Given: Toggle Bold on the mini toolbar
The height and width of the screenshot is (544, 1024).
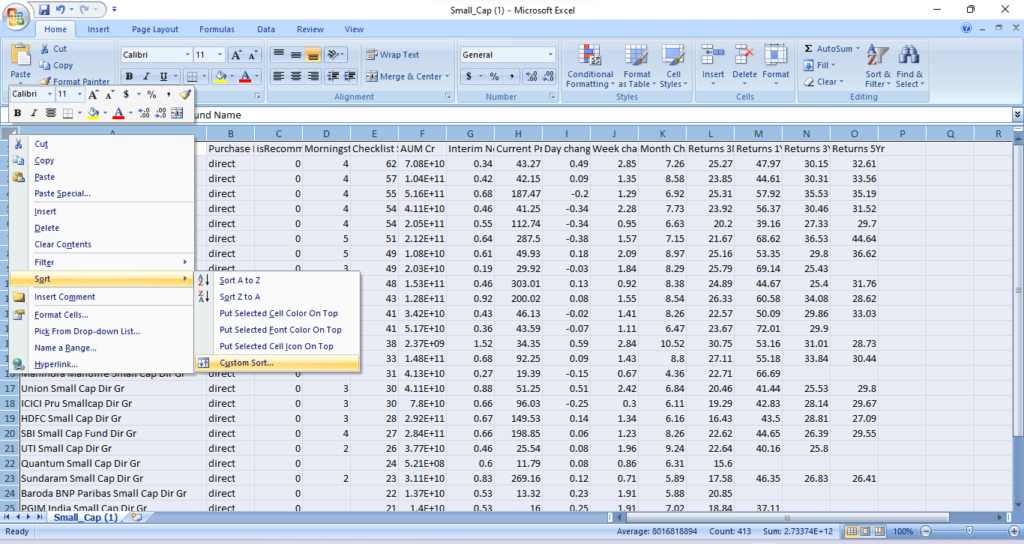Looking at the screenshot, I should point(18,113).
